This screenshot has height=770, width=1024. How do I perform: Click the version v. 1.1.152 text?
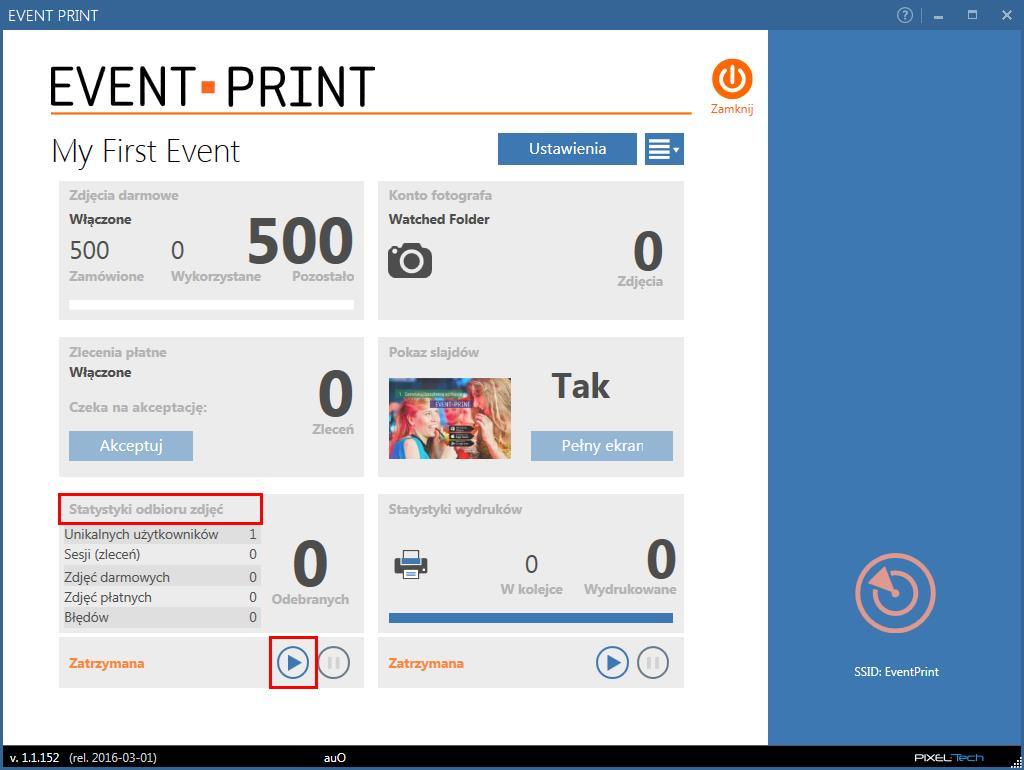(x=35, y=758)
